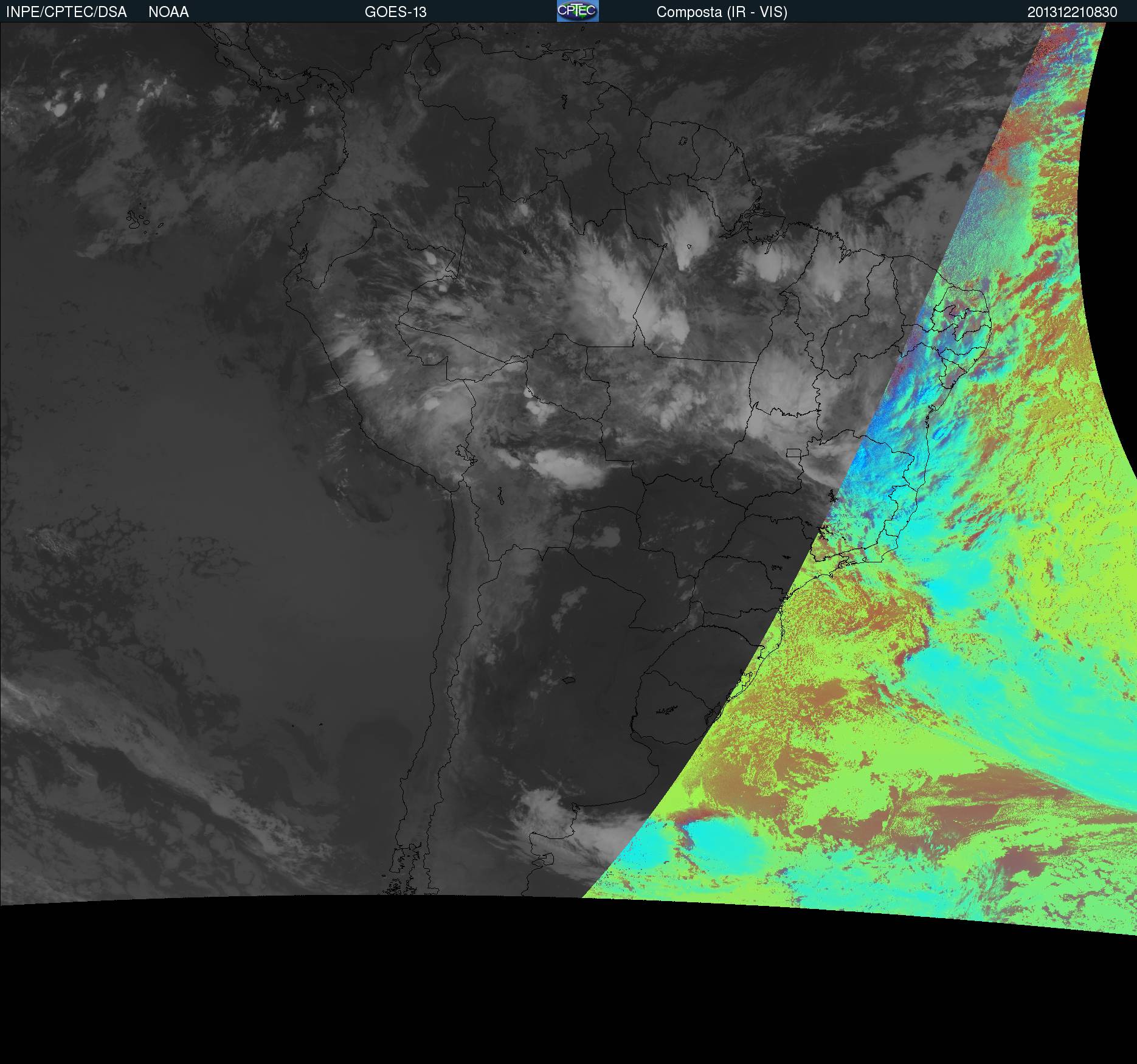Click the Composta (IR - VIS) title

722,12
